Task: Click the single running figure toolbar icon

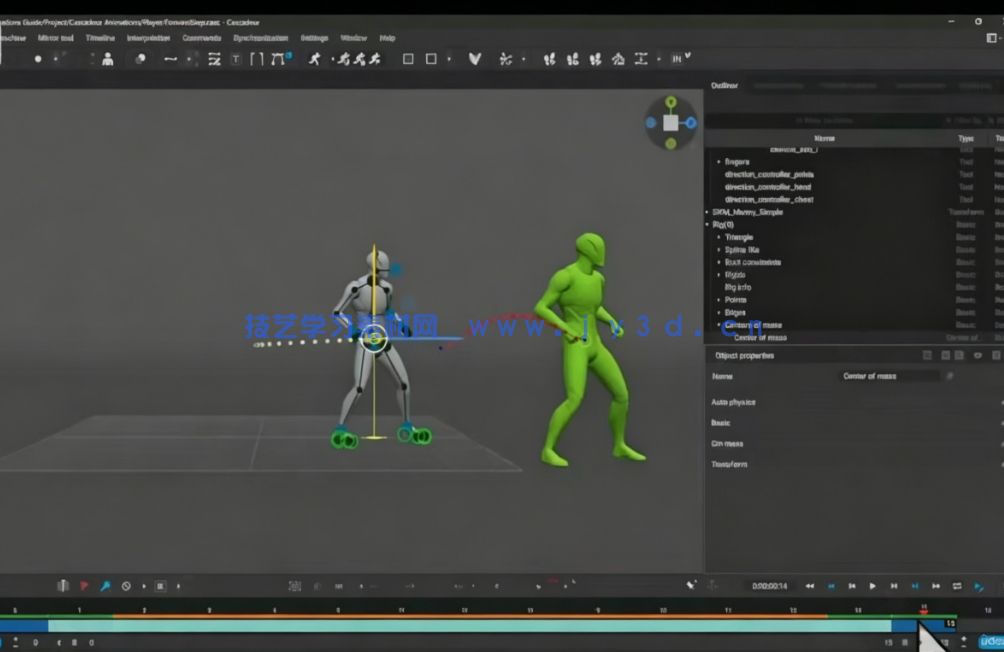Action: (315, 59)
